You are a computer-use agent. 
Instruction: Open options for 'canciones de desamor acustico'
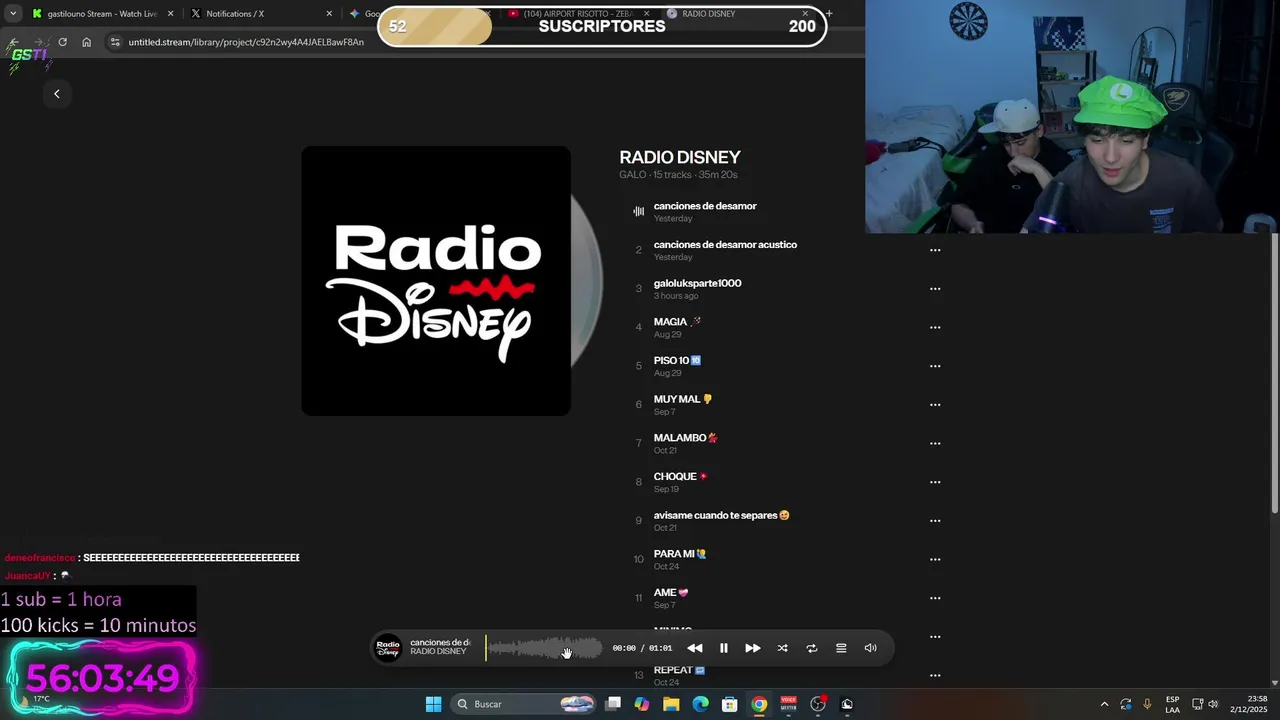[x=935, y=250]
